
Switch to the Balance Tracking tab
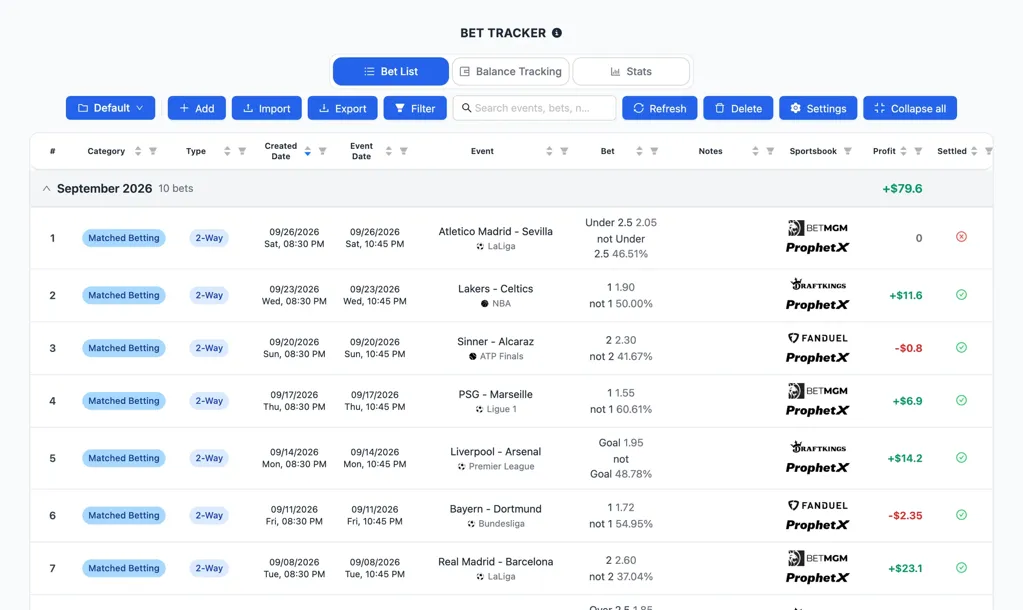click(x=511, y=71)
